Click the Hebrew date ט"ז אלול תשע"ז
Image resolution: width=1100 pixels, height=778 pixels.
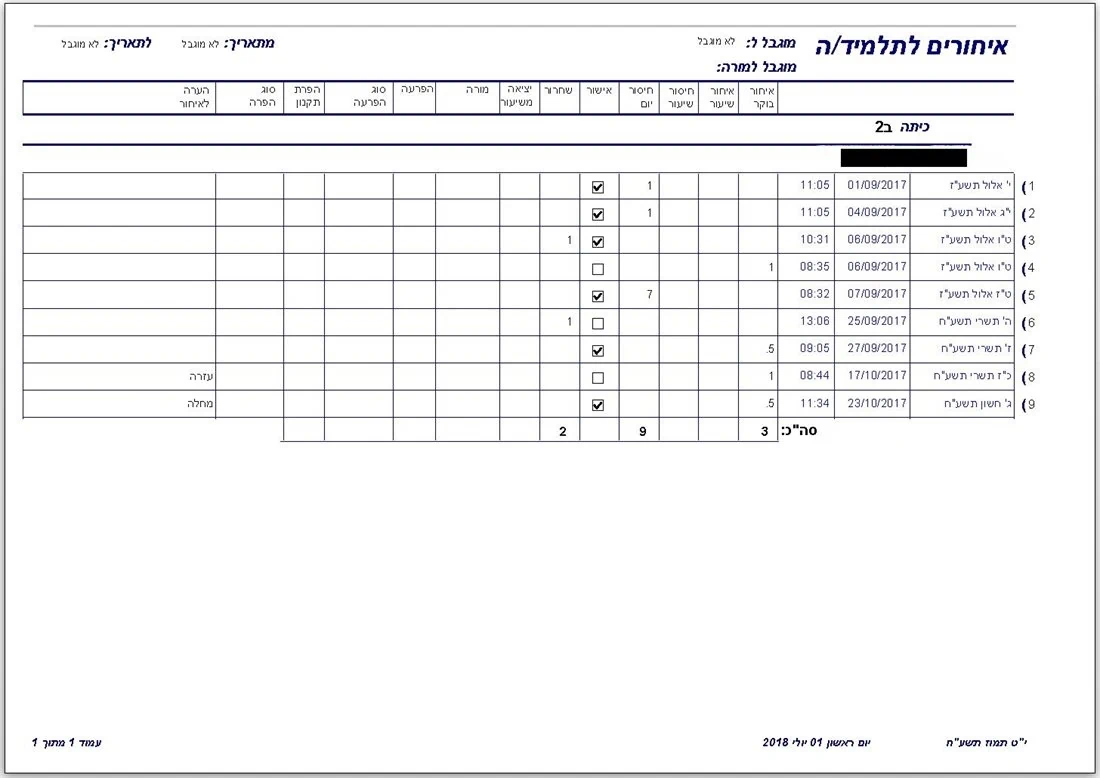click(x=976, y=294)
